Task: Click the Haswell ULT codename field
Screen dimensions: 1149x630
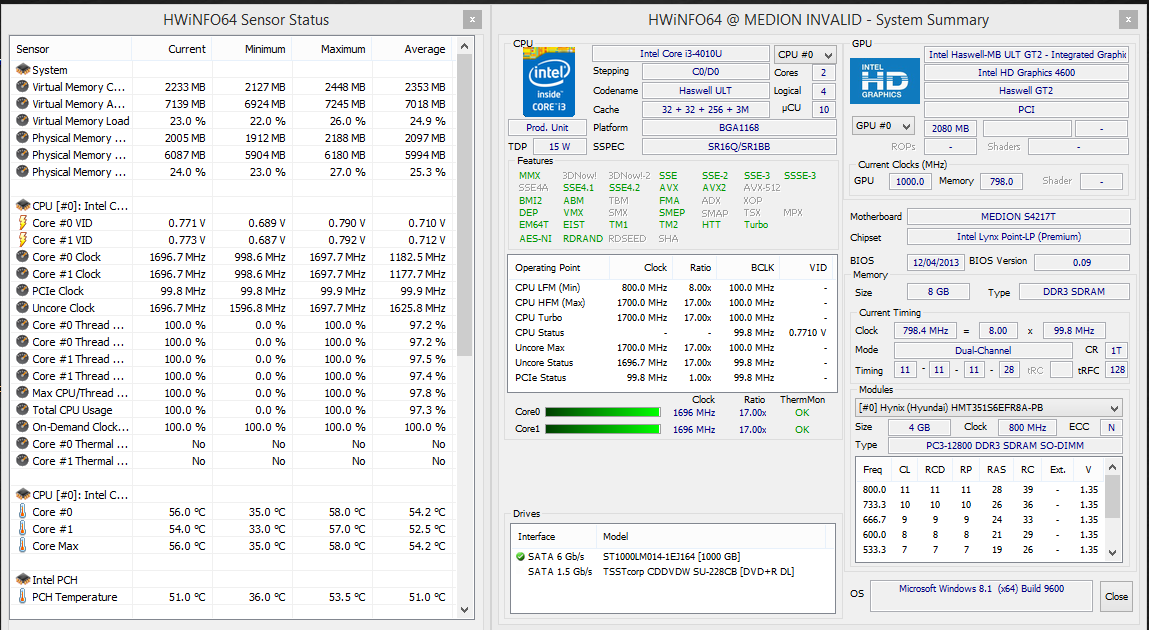Action: (705, 90)
